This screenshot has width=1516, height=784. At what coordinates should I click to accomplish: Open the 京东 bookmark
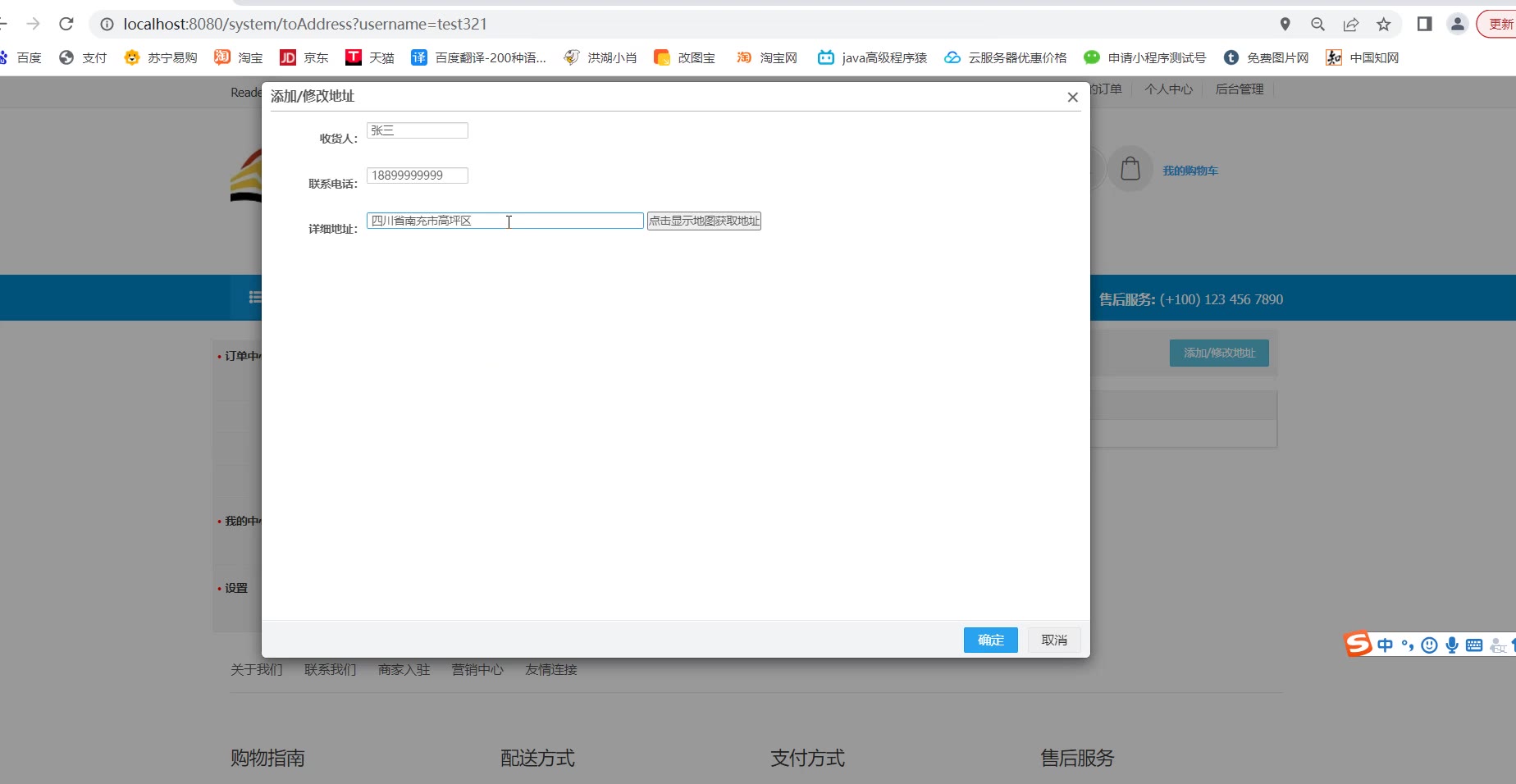click(x=304, y=57)
